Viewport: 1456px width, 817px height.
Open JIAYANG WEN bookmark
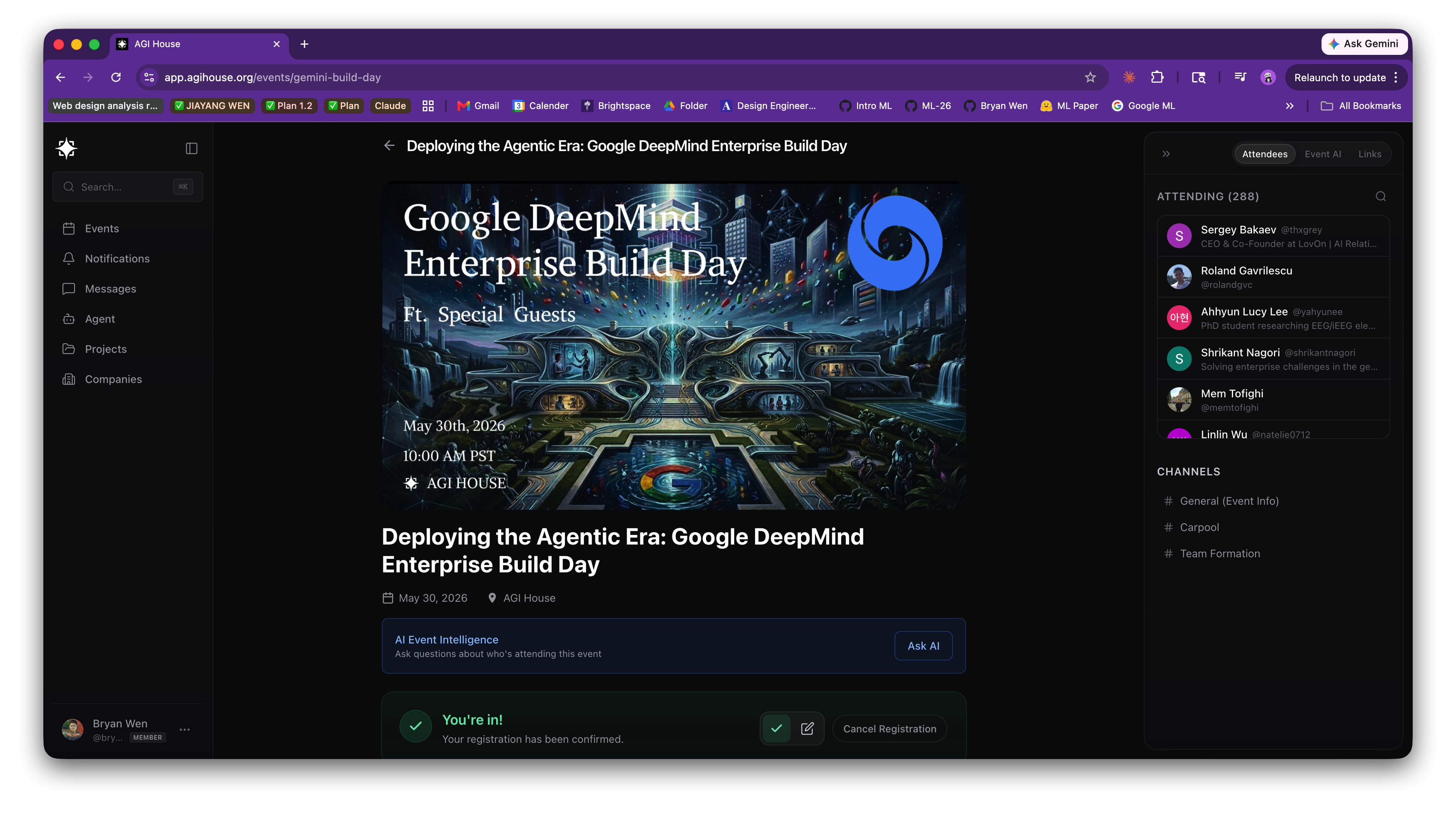(212, 106)
